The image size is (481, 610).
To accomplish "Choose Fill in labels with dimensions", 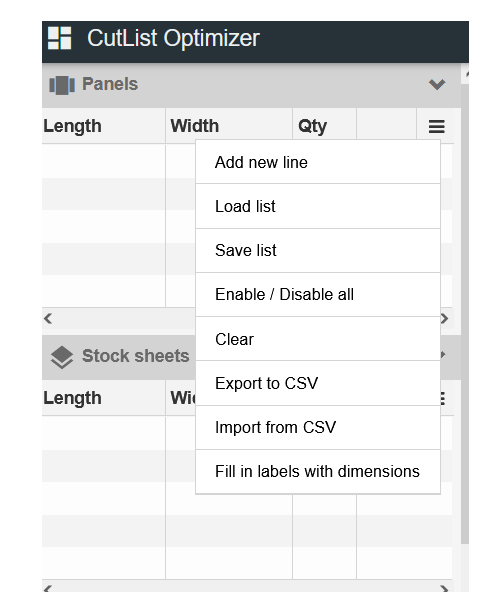I will tap(318, 471).
